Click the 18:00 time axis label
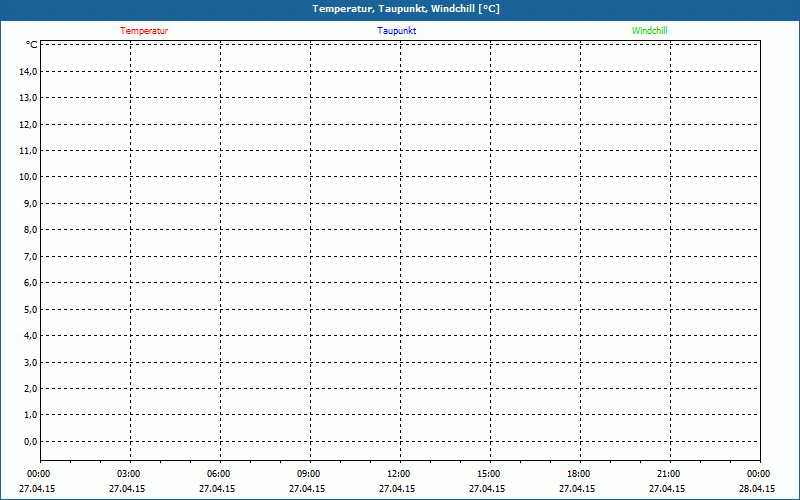 (579, 474)
